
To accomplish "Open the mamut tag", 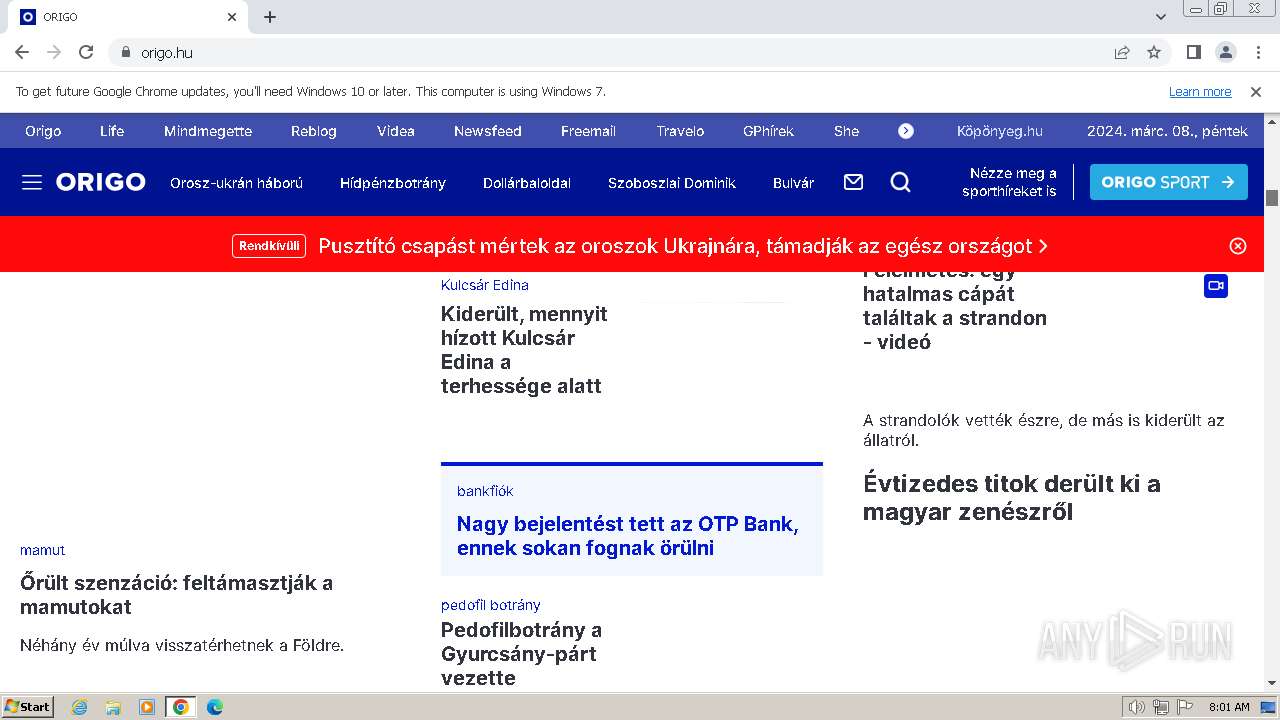I will (43, 550).
